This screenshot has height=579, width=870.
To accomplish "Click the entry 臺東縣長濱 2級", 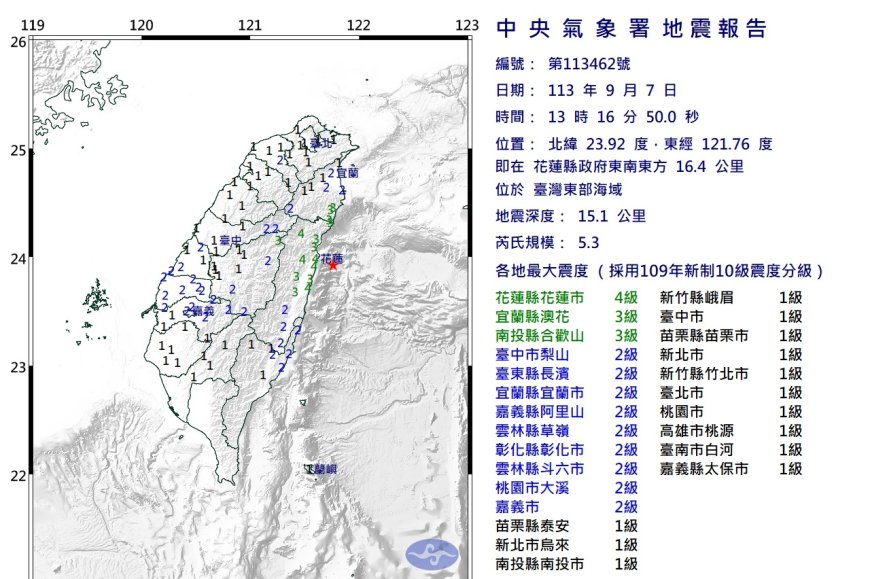I will [x=566, y=374].
